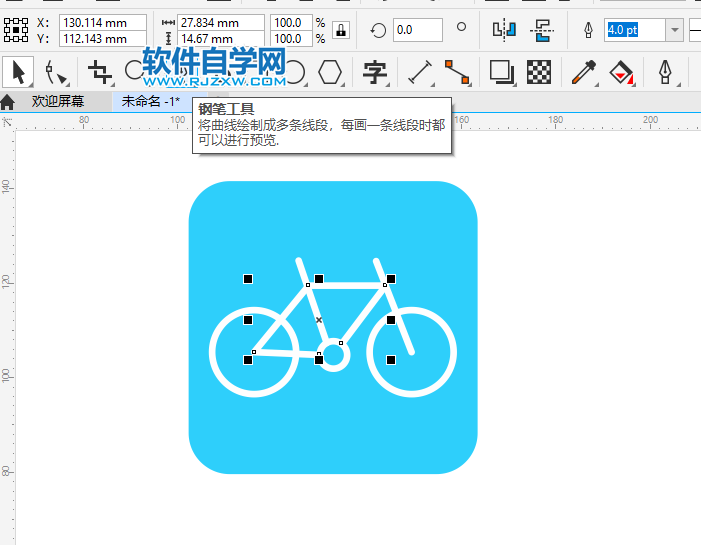The height and width of the screenshot is (545, 701).
Task: Click the Mirror horizontally button
Action: (504, 30)
